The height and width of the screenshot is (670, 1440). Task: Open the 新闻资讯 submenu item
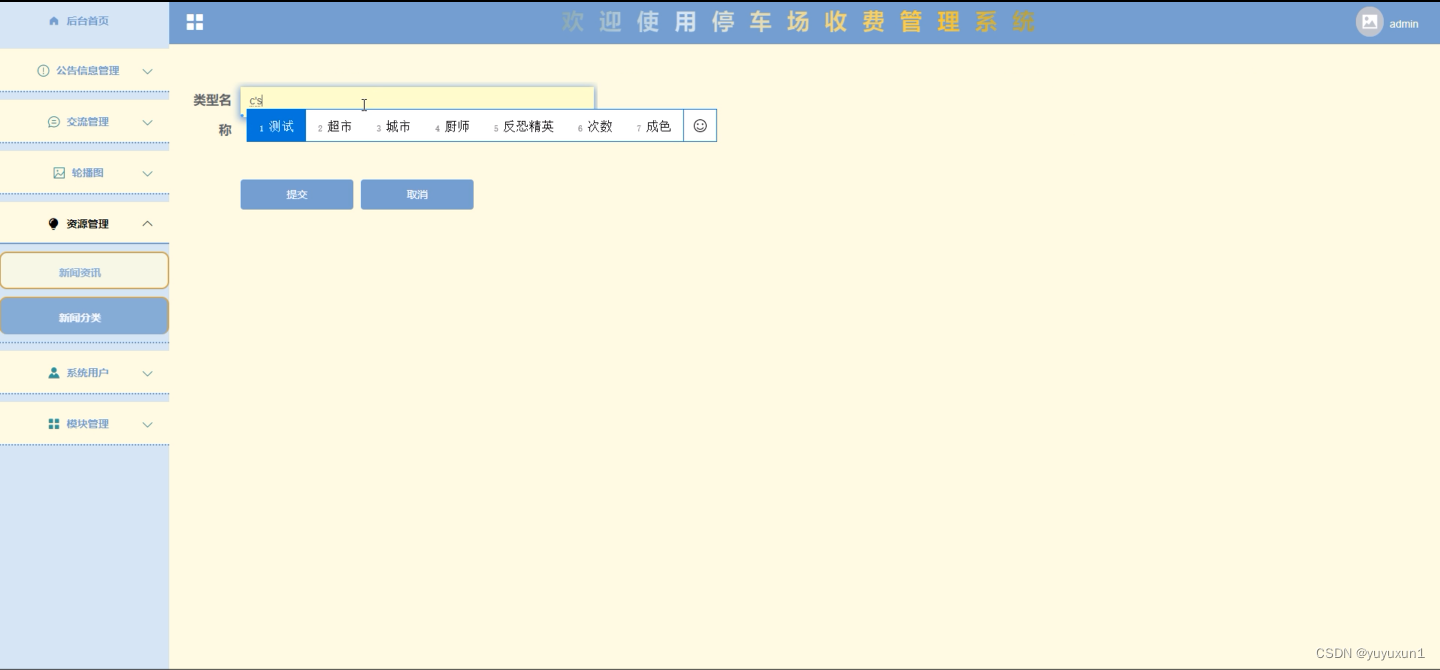pos(84,271)
